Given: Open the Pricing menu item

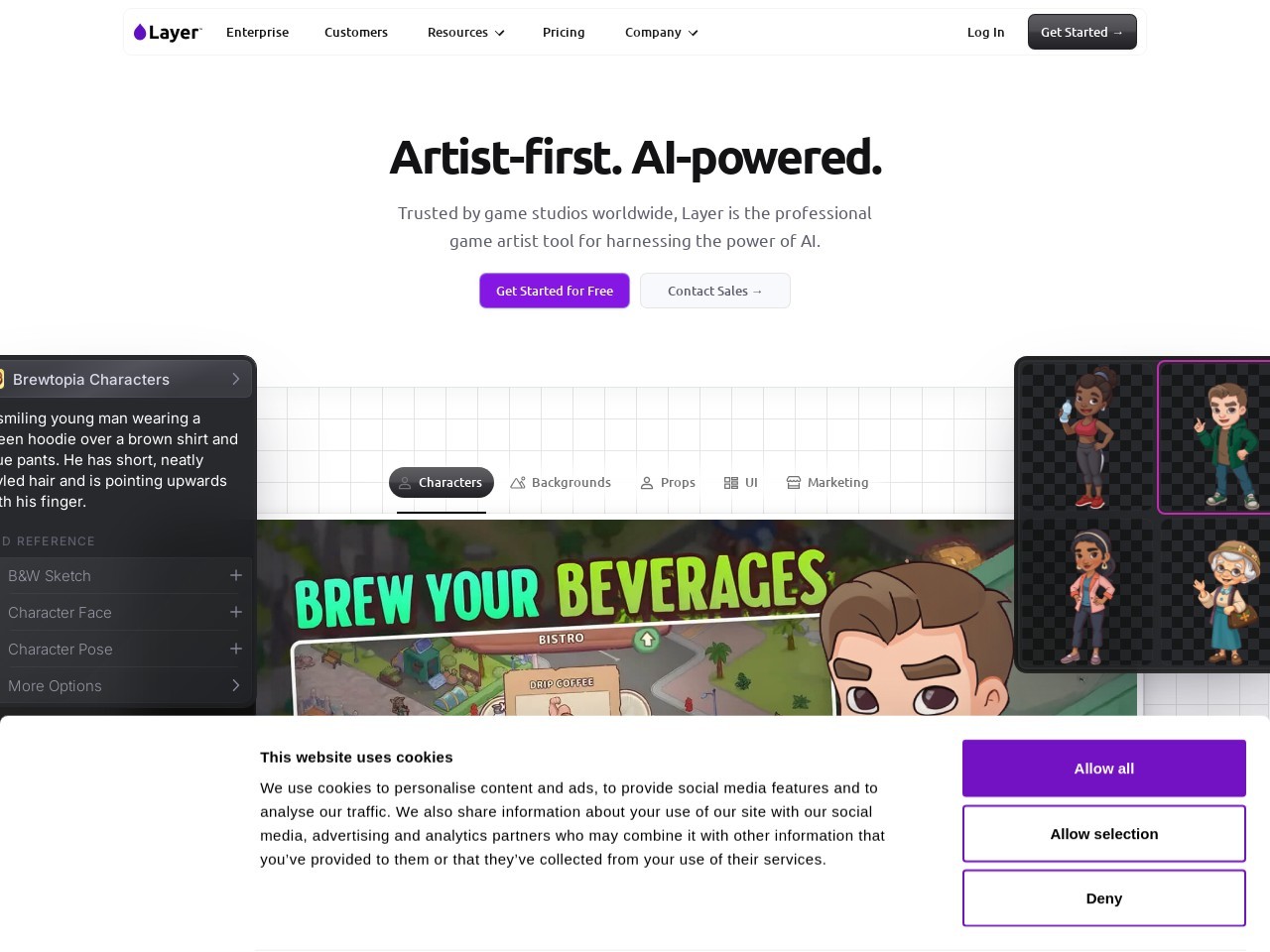Looking at the screenshot, I should pos(564,33).
